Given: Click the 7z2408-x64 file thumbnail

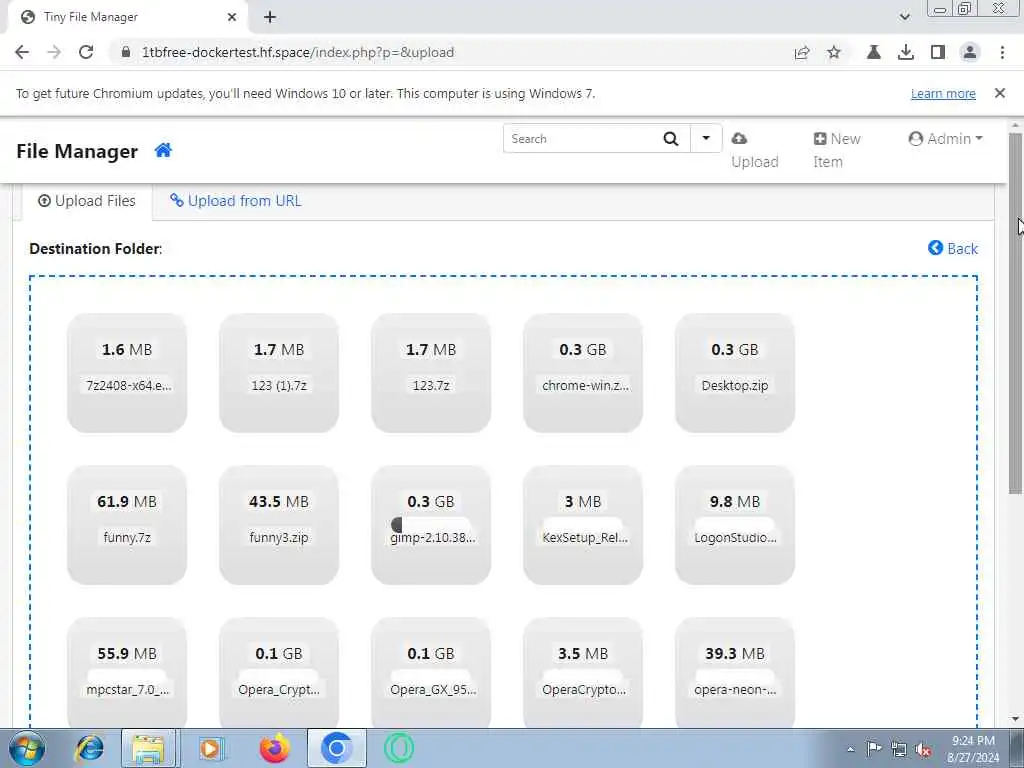Looking at the screenshot, I should pos(127,373).
